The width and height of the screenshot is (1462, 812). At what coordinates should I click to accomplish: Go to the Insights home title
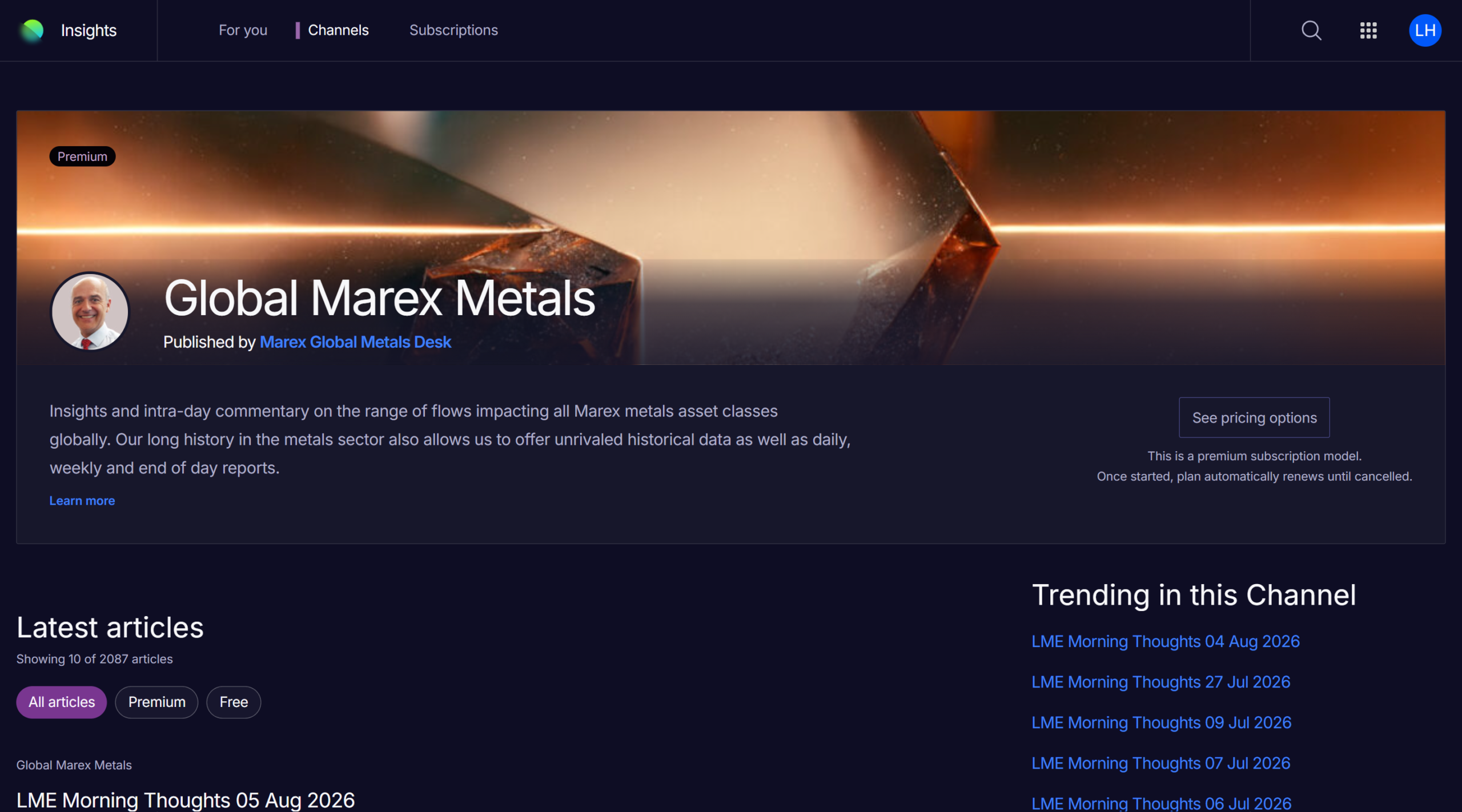point(89,30)
